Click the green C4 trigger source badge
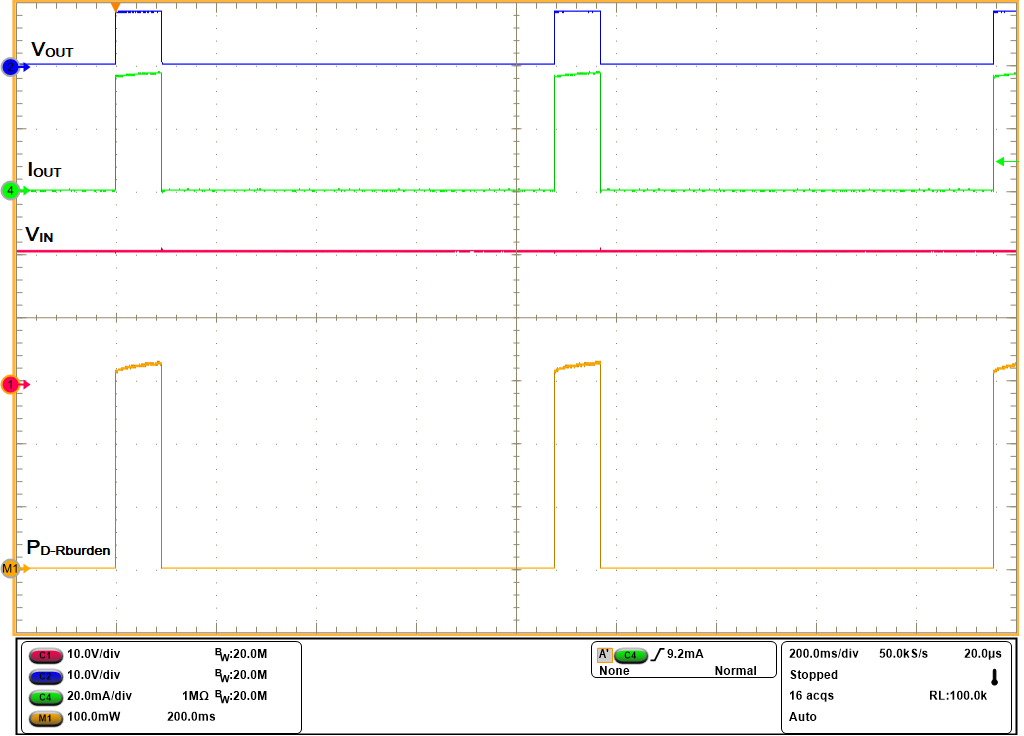 pos(630,654)
